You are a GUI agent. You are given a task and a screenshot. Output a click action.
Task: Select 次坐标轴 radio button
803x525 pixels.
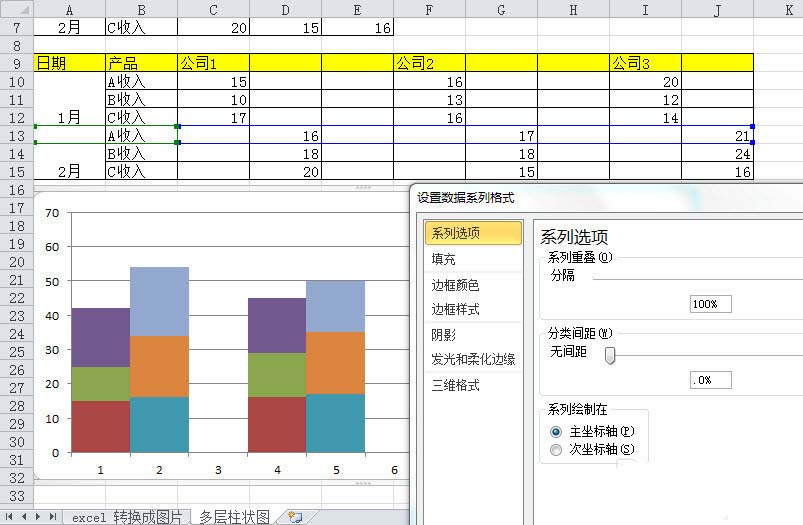pos(556,450)
